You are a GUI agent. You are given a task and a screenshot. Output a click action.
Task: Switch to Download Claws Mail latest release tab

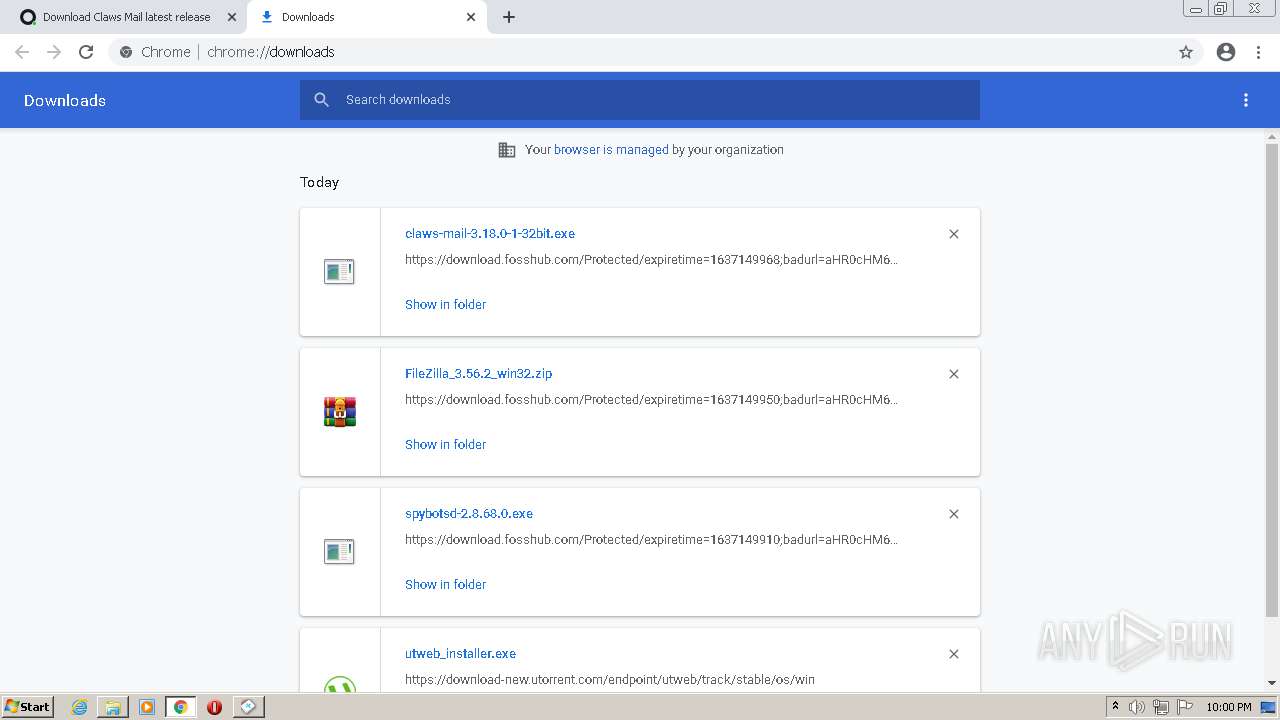click(126, 17)
